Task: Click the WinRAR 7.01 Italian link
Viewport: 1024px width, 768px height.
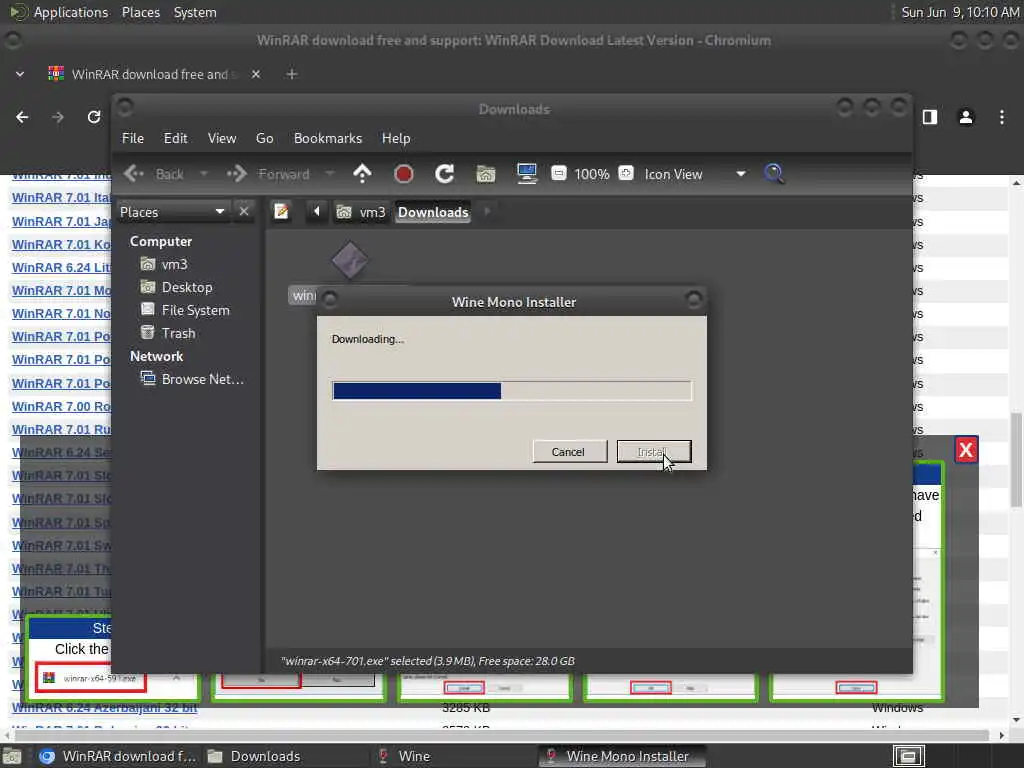Action: point(61,198)
